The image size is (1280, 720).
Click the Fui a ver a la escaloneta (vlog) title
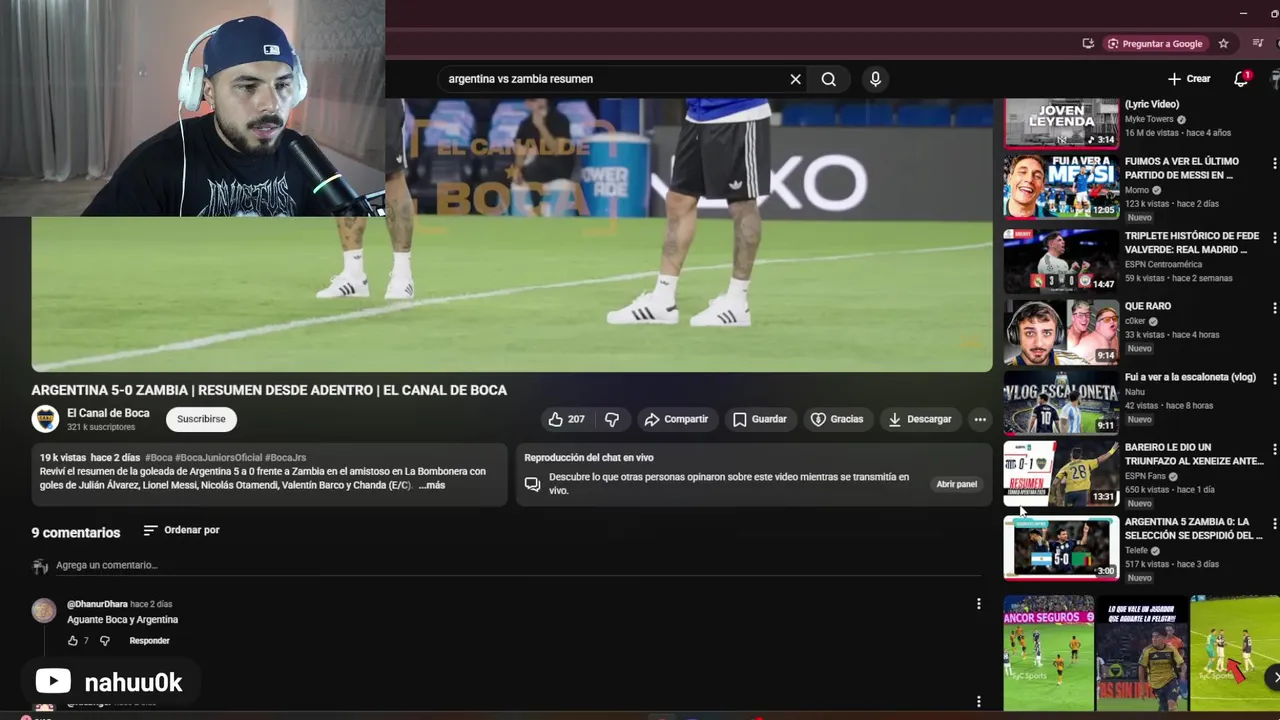1190,377
